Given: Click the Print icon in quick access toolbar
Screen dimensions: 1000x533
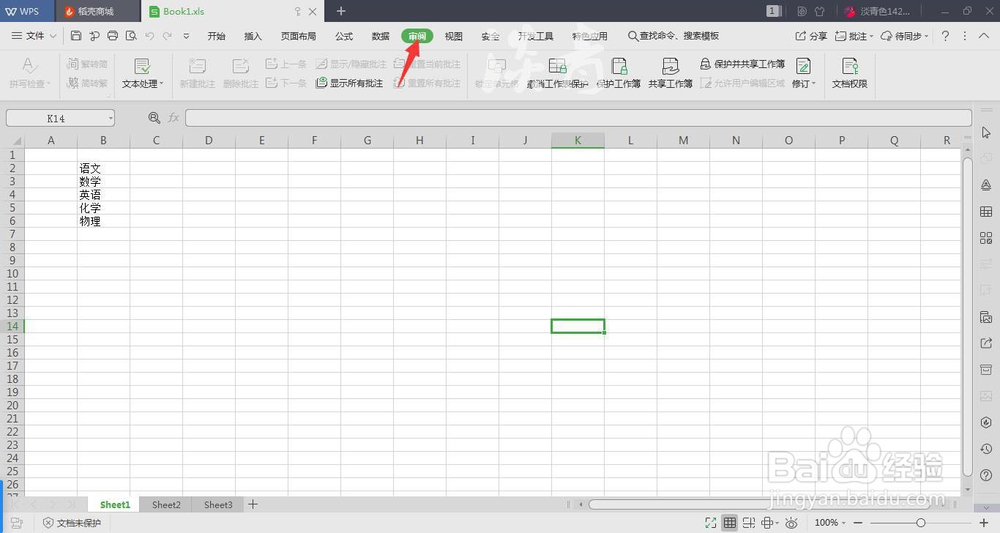Looking at the screenshot, I should [x=112, y=36].
